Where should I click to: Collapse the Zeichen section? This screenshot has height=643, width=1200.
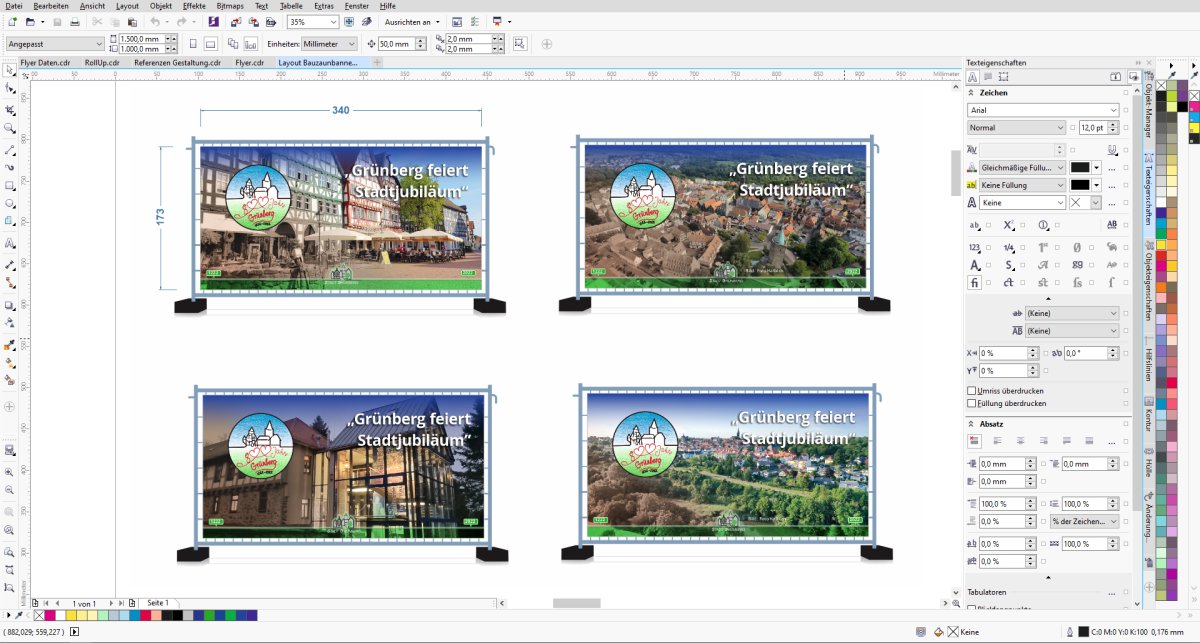[971, 93]
